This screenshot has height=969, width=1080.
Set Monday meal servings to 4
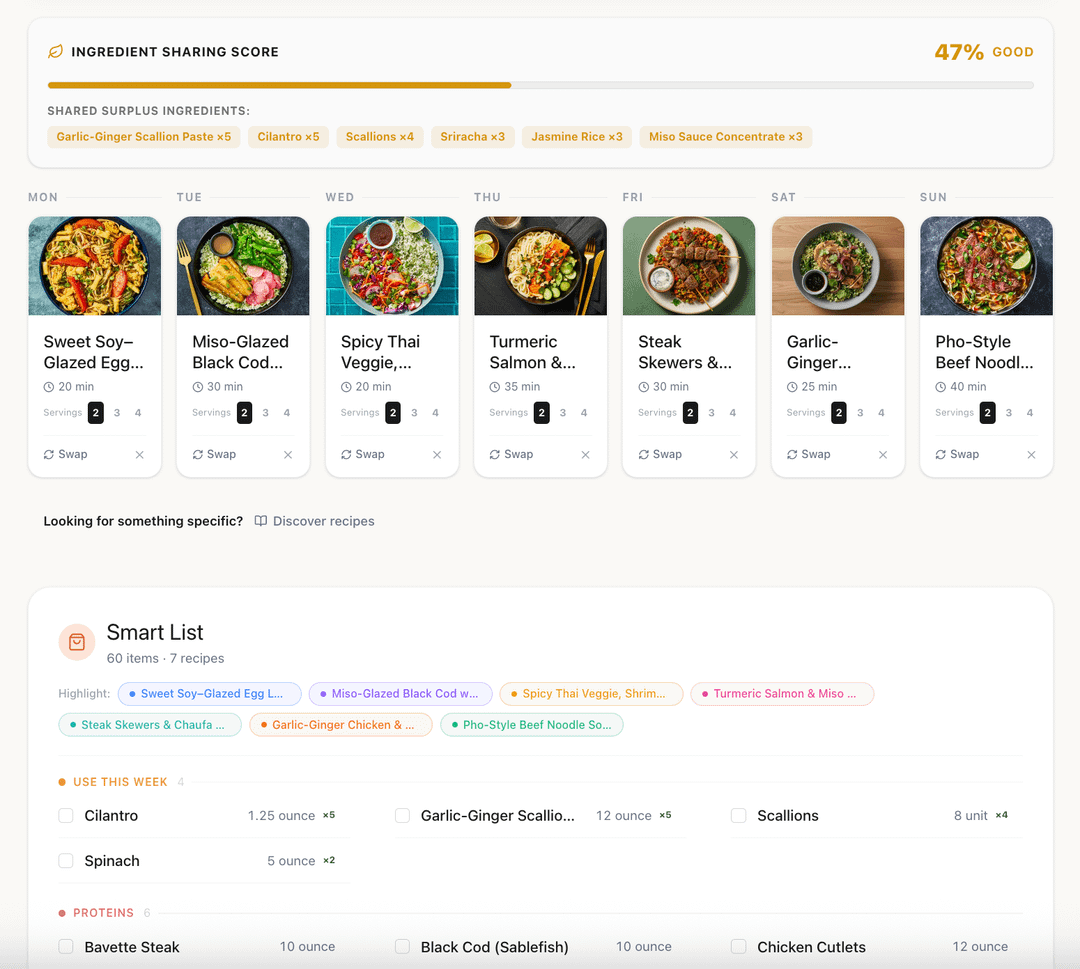pos(138,413)
